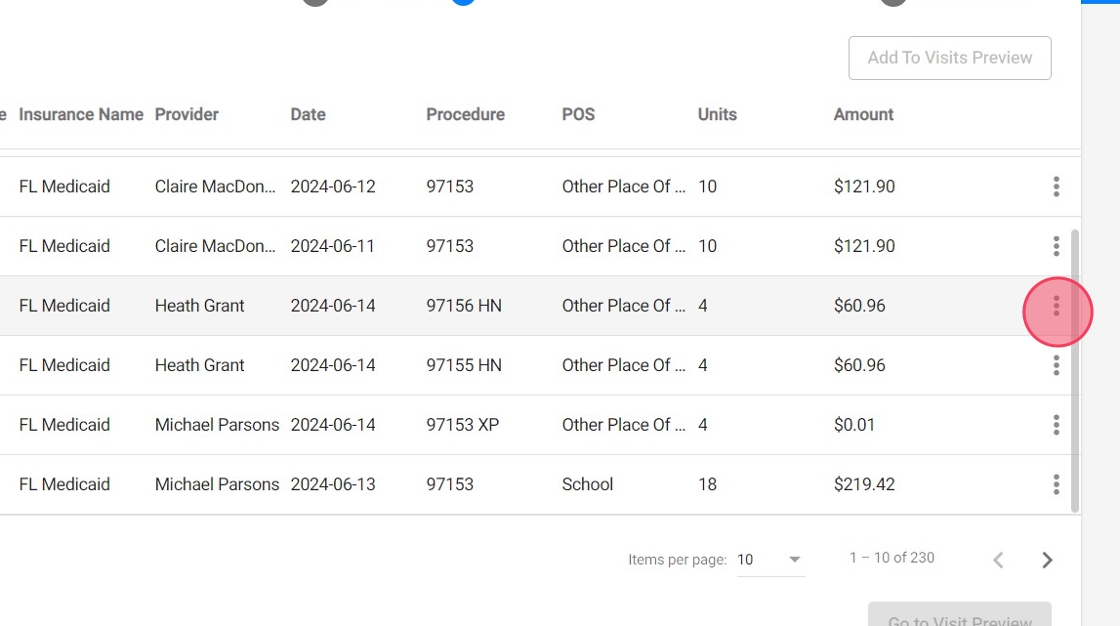Viewport: 1120px width, 626px height.
Task: Open options menu for 2024-06-12 Claire MacDonald row
Action: pos(1056,187)
